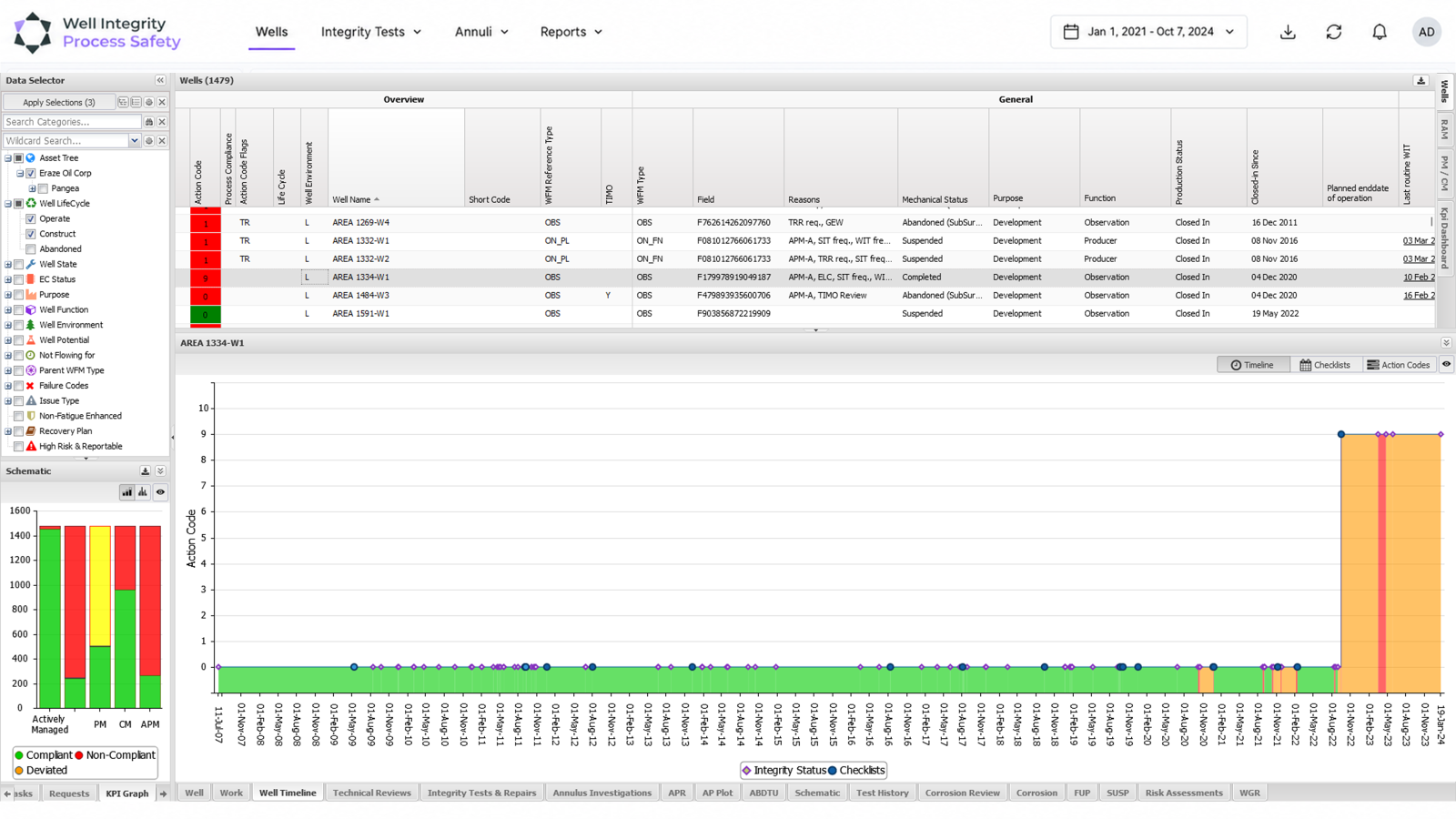Toggle the timeline panel eye icon
The width and height of the screenshot is (1456, 819).
point(1446,364)
